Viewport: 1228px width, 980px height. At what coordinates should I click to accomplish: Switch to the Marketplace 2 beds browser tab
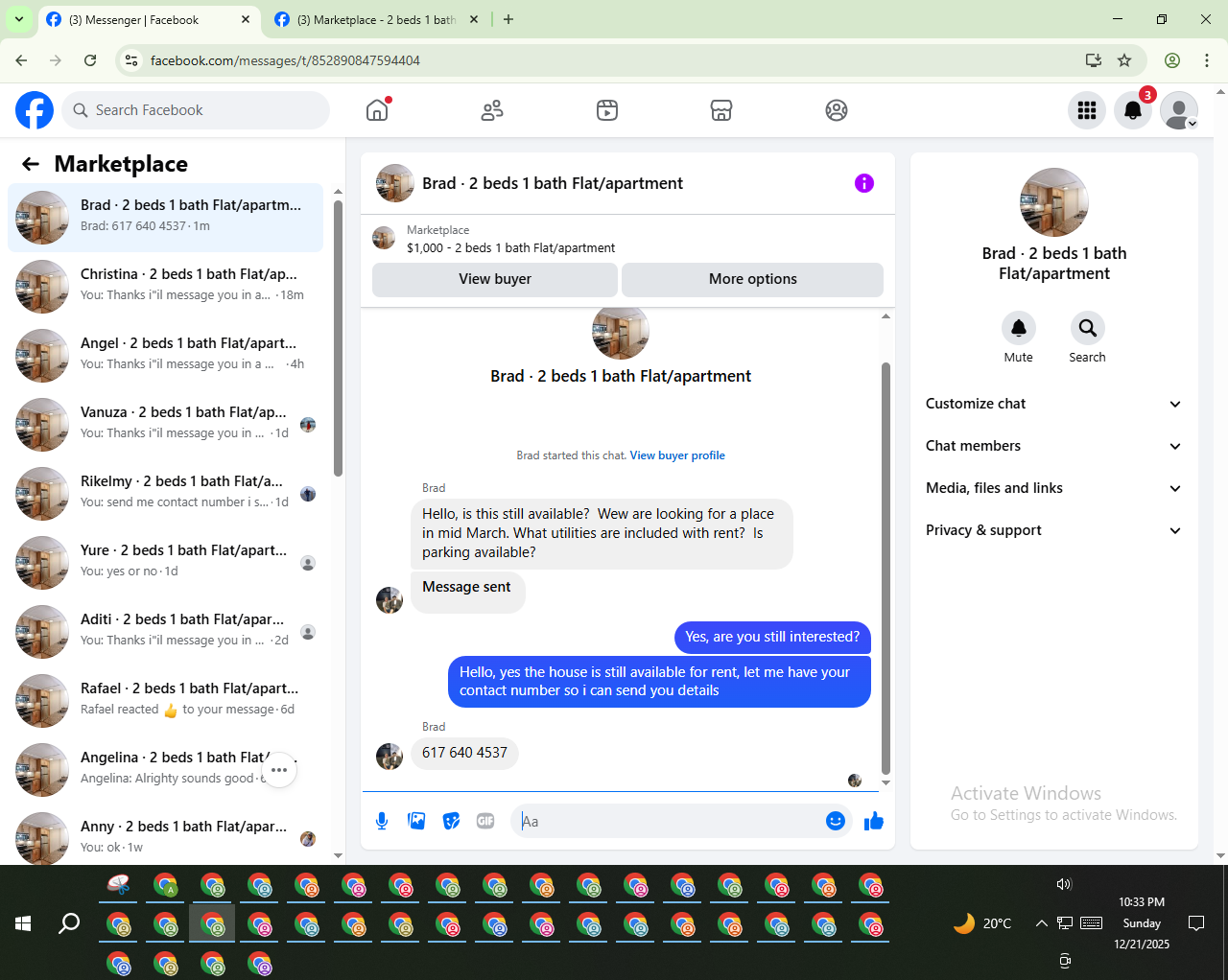click(376, 19)
